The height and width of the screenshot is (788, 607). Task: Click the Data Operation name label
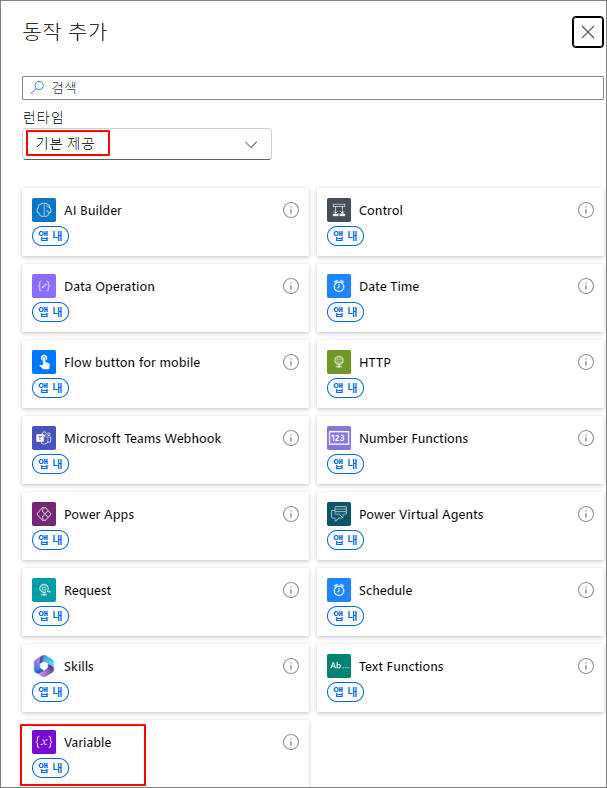click(110, 286)
